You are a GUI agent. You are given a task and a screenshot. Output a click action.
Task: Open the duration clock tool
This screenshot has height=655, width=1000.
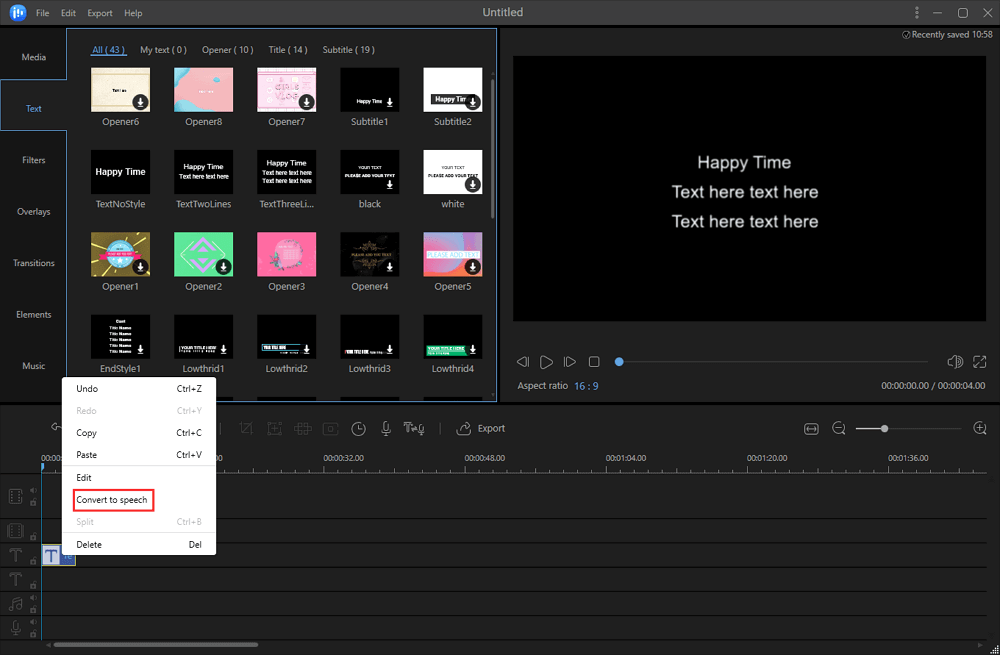tap(358, 429)
